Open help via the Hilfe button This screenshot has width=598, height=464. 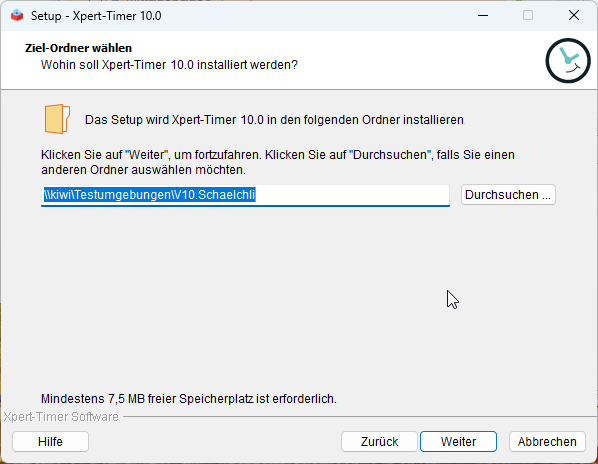pos(50,442)
